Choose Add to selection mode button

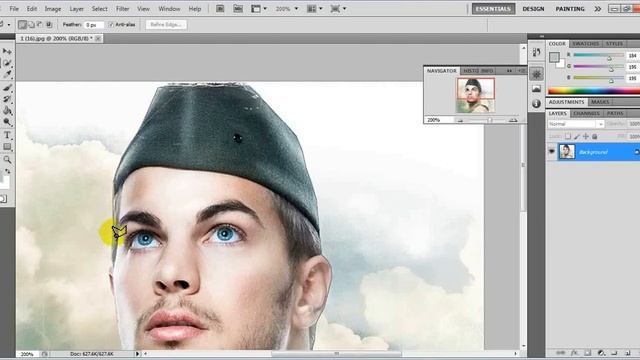31,24
